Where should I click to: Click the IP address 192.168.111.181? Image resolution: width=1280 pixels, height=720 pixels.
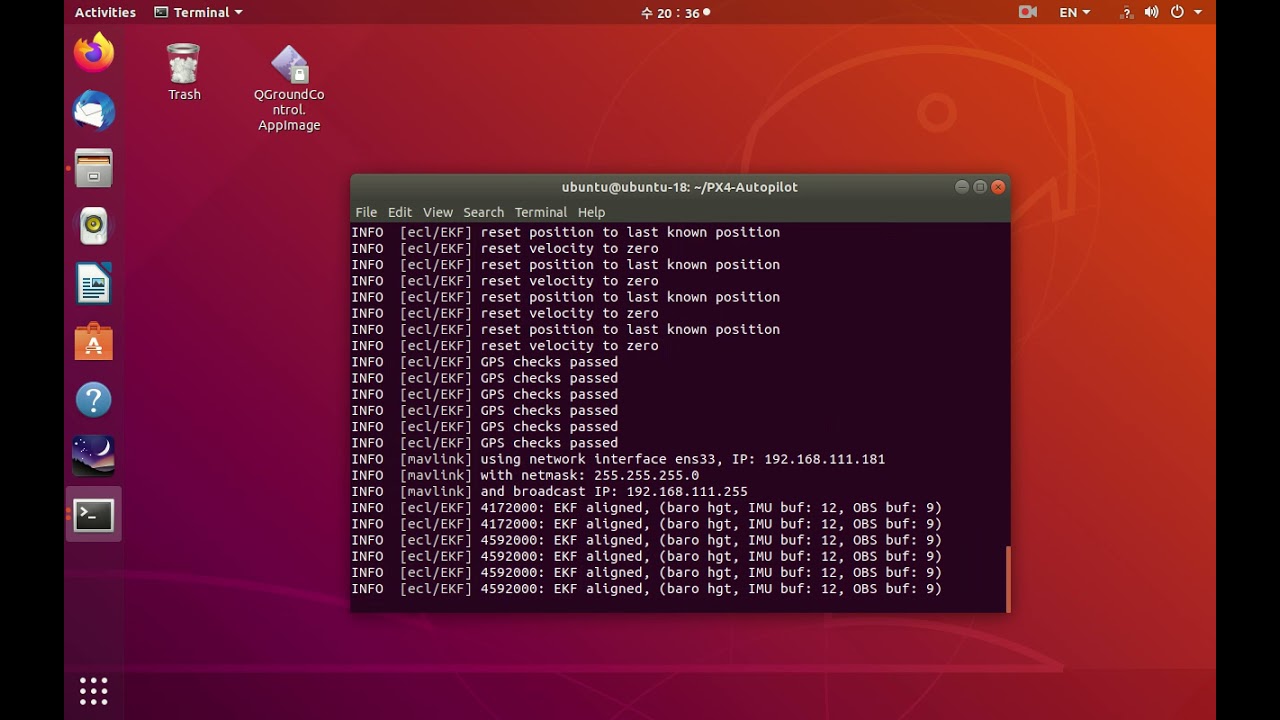tap(824, 459)
